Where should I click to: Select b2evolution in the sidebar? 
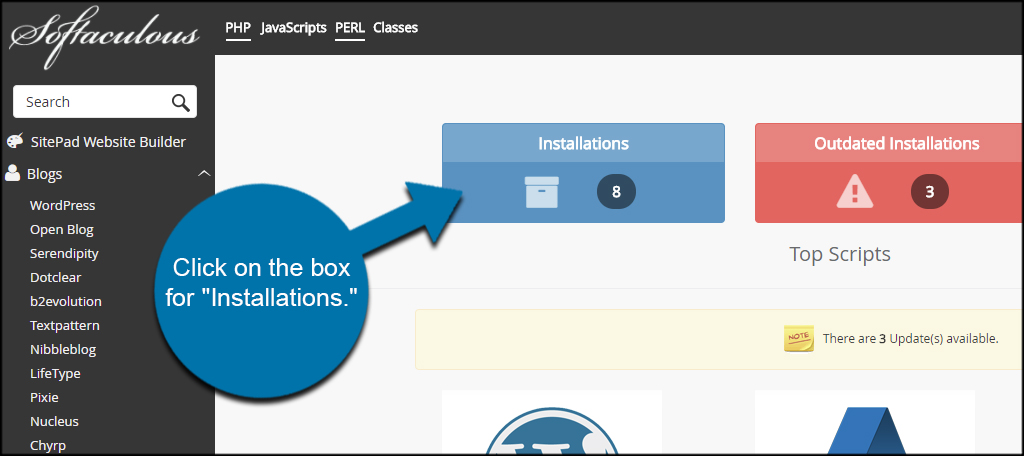pyautogui.click(x=65, y=301)
